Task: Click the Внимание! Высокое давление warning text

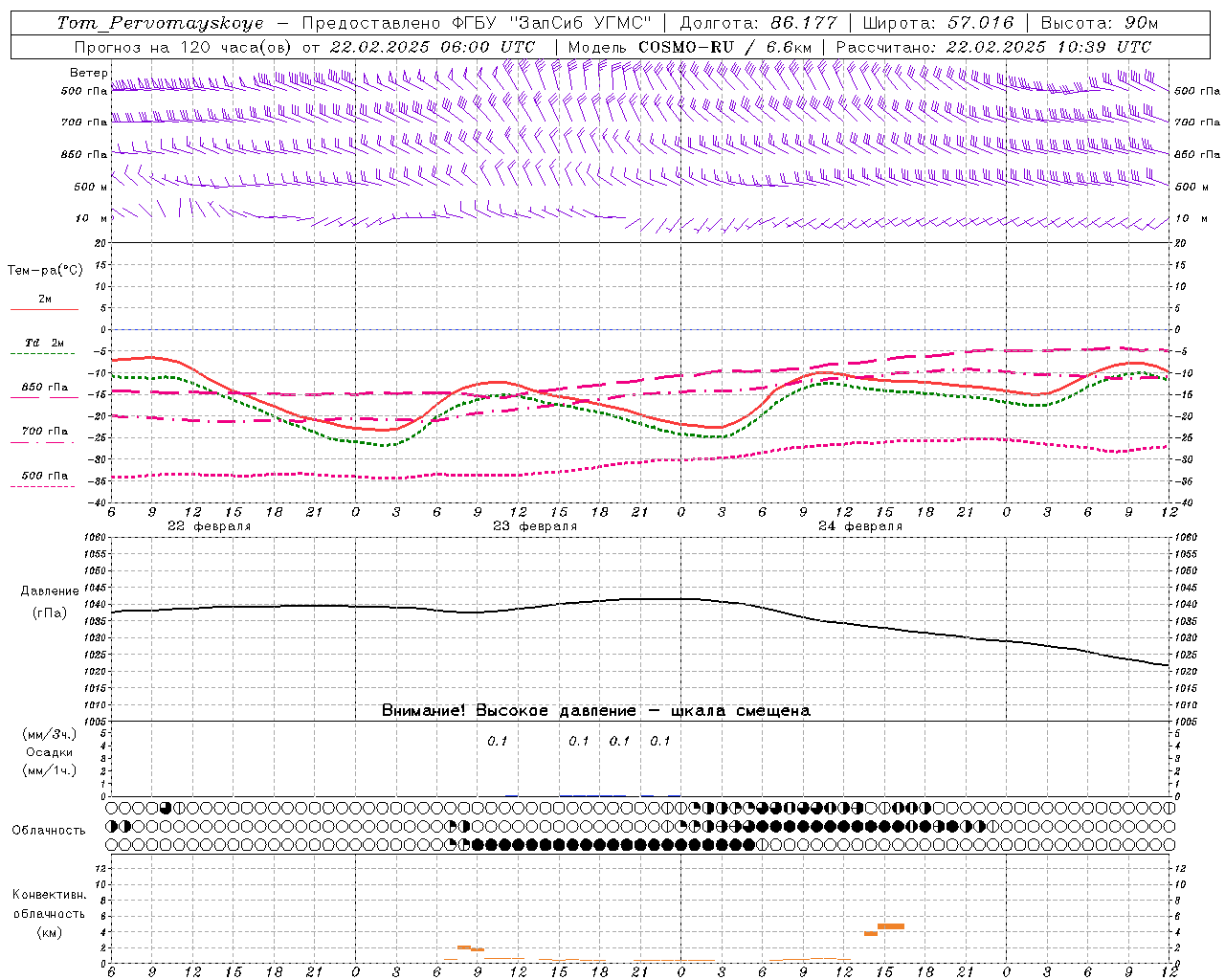Action: pyautogui.click(x=596, y=711)
